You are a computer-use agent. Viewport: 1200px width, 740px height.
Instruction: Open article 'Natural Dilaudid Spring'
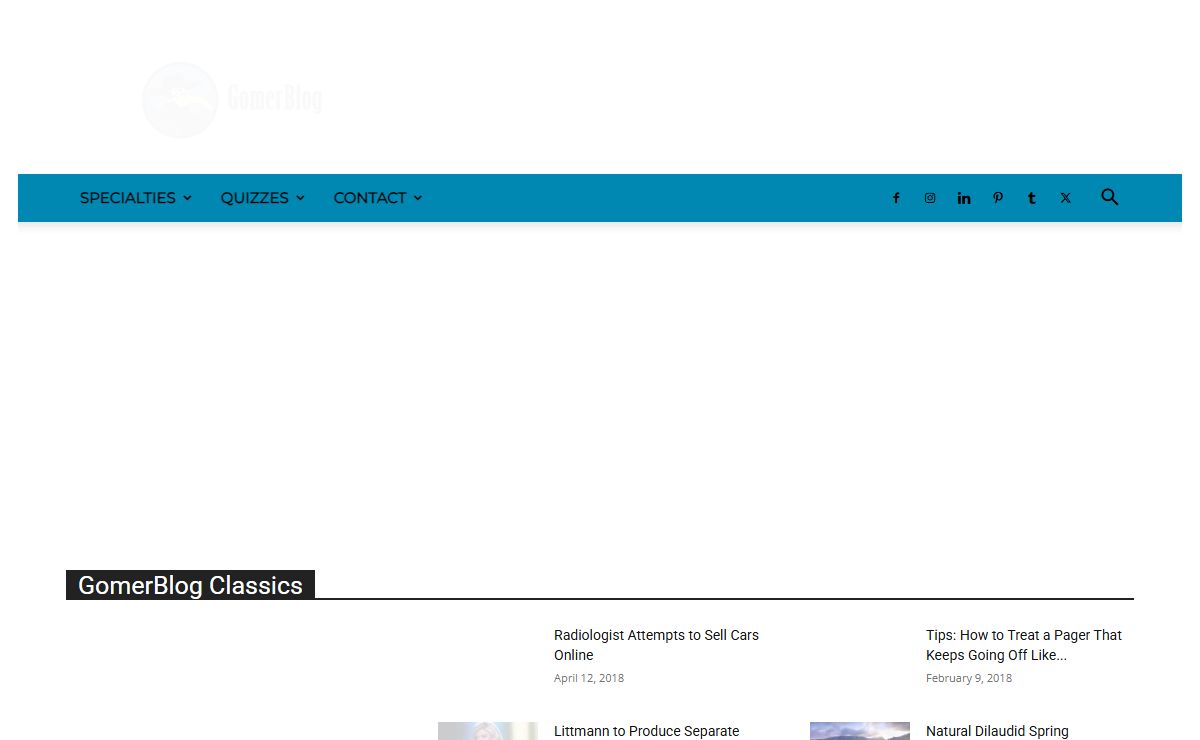tap(997, 731)
